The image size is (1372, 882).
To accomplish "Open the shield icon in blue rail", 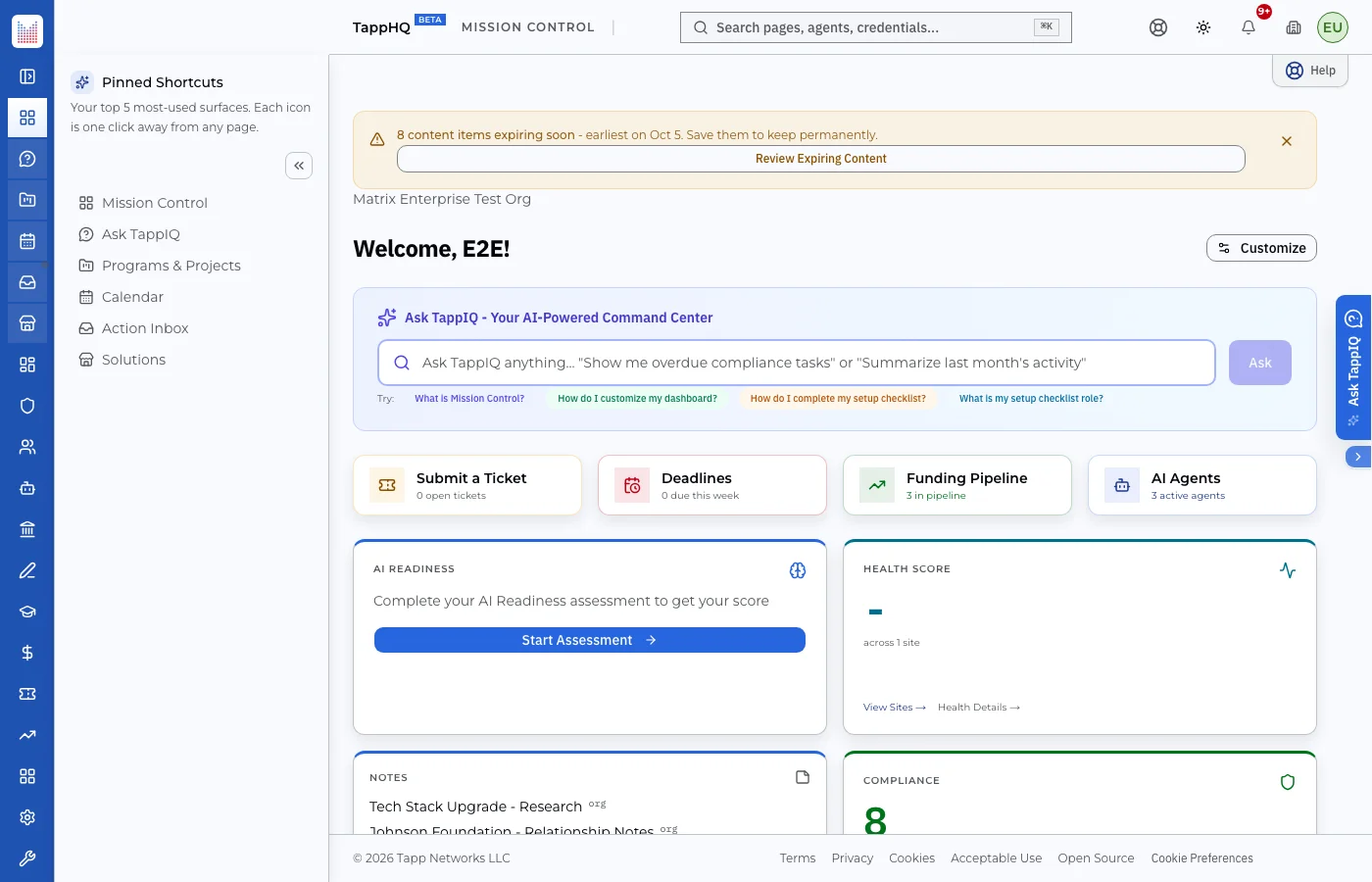I will (27, 406).
